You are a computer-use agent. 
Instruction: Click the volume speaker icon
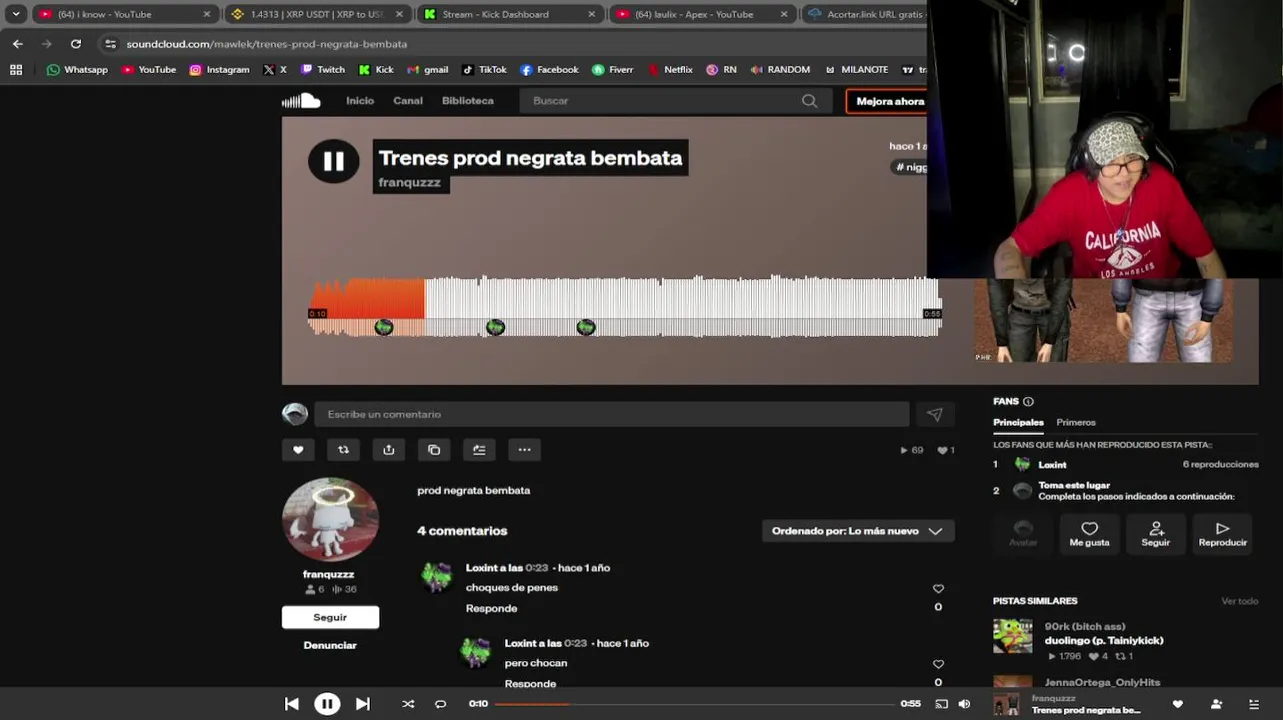pyautogui.click(x=964, y=704)
